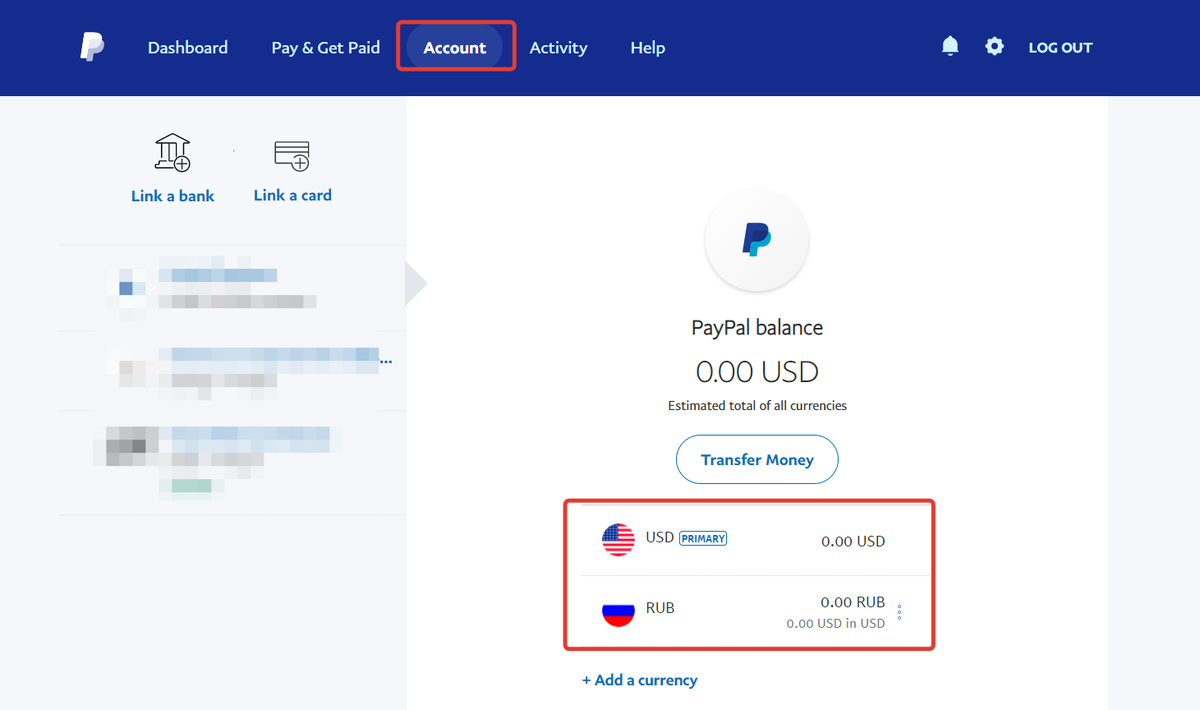Click the 0.00 USD total balance
Image resolution: width=1200 pixels, height=710 pixels.
[x=757, y=372]
